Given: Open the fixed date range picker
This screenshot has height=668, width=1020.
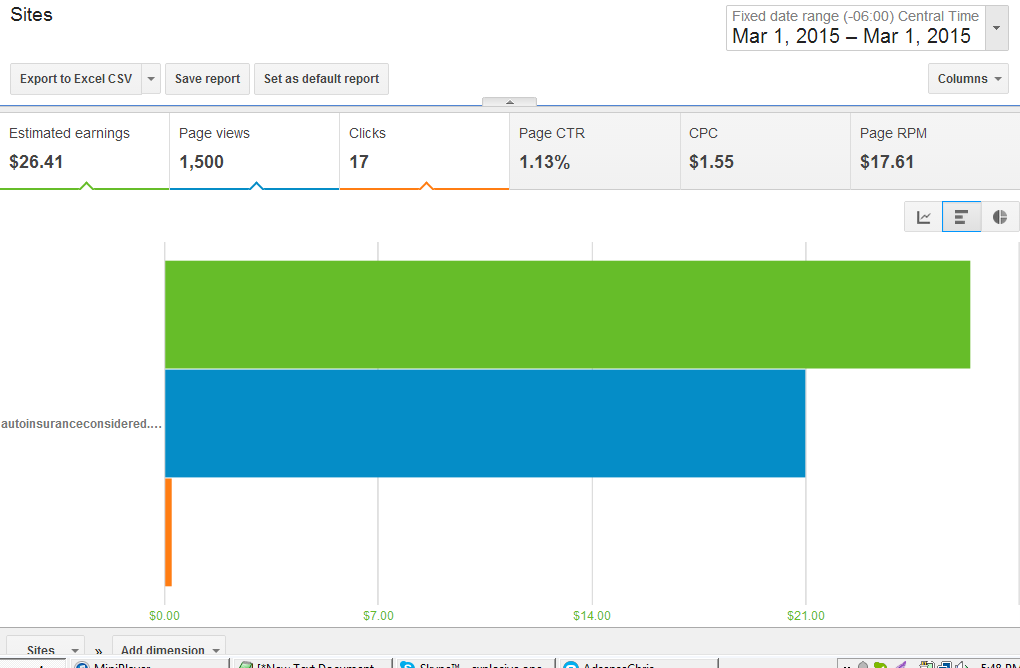Looking at the screenshot, I should pyautogui.click(x=867, y=28).
